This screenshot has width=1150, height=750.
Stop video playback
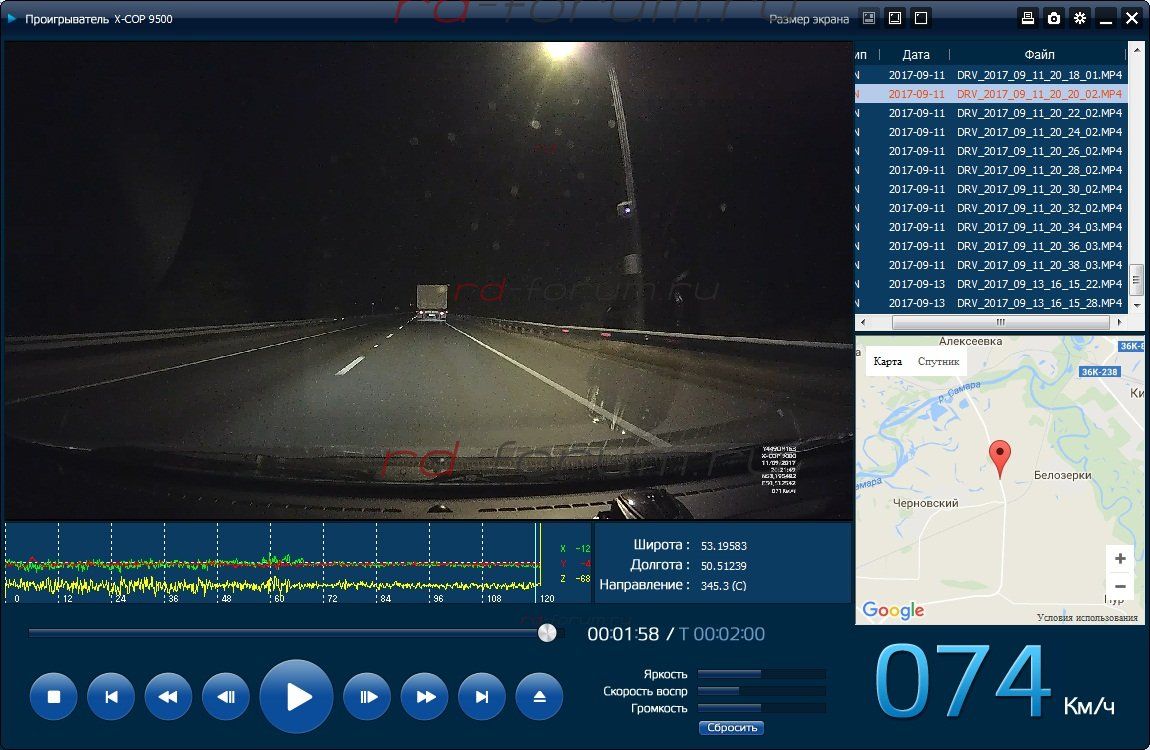coord(55,697)
